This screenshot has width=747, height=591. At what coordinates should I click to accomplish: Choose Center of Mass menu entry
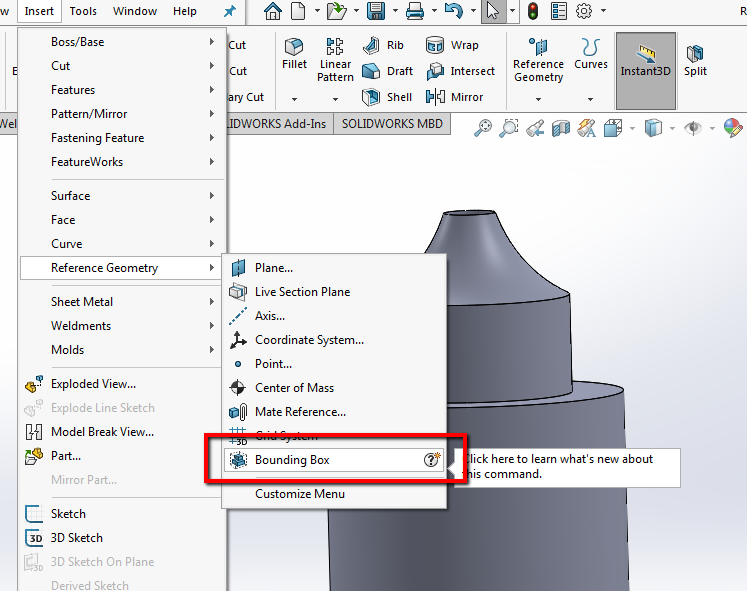coord(334,388)
